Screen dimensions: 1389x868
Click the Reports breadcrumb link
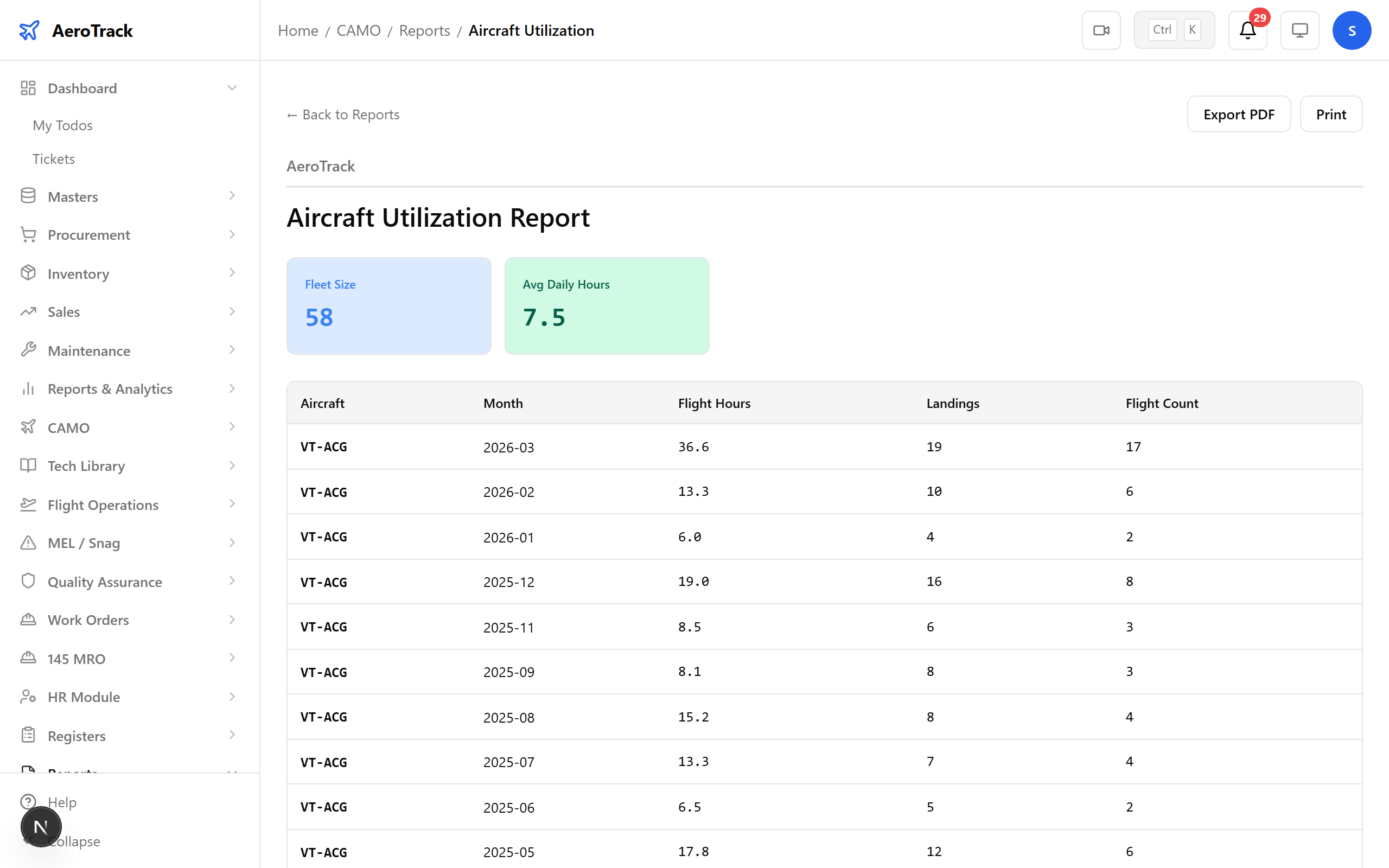coord(424,30)
